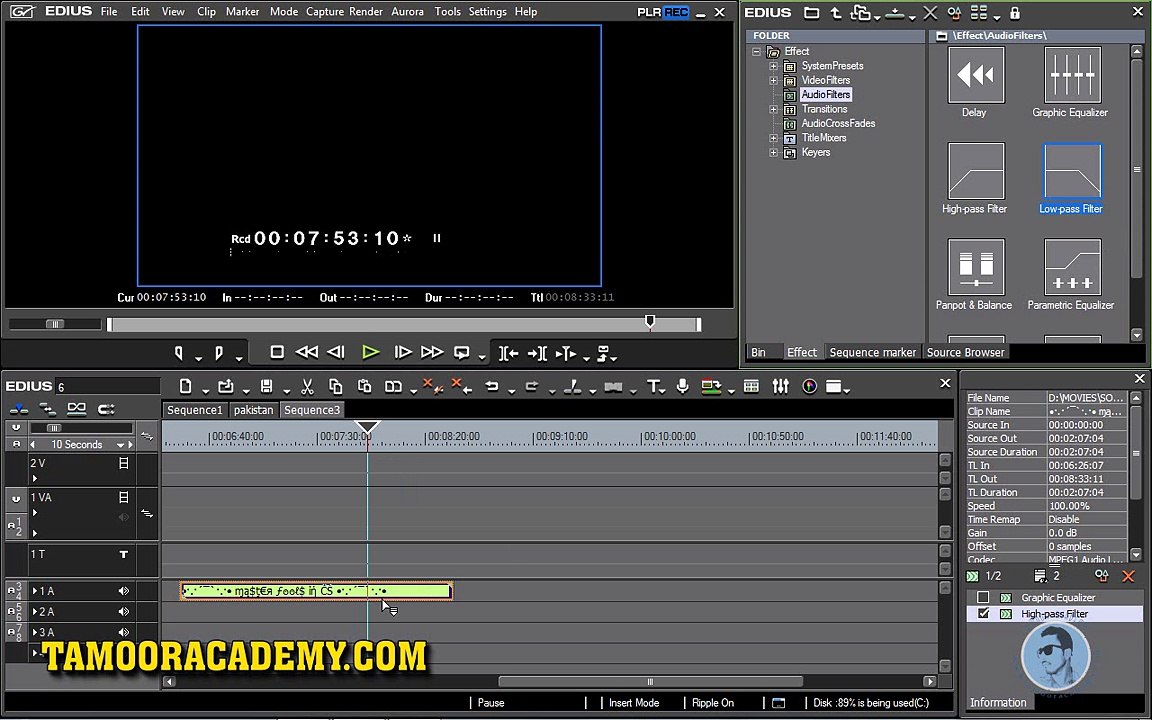Toggle the 1 VA track video mute icon
The height and width of the screenshot is (720, 1152).
point(123,497)
